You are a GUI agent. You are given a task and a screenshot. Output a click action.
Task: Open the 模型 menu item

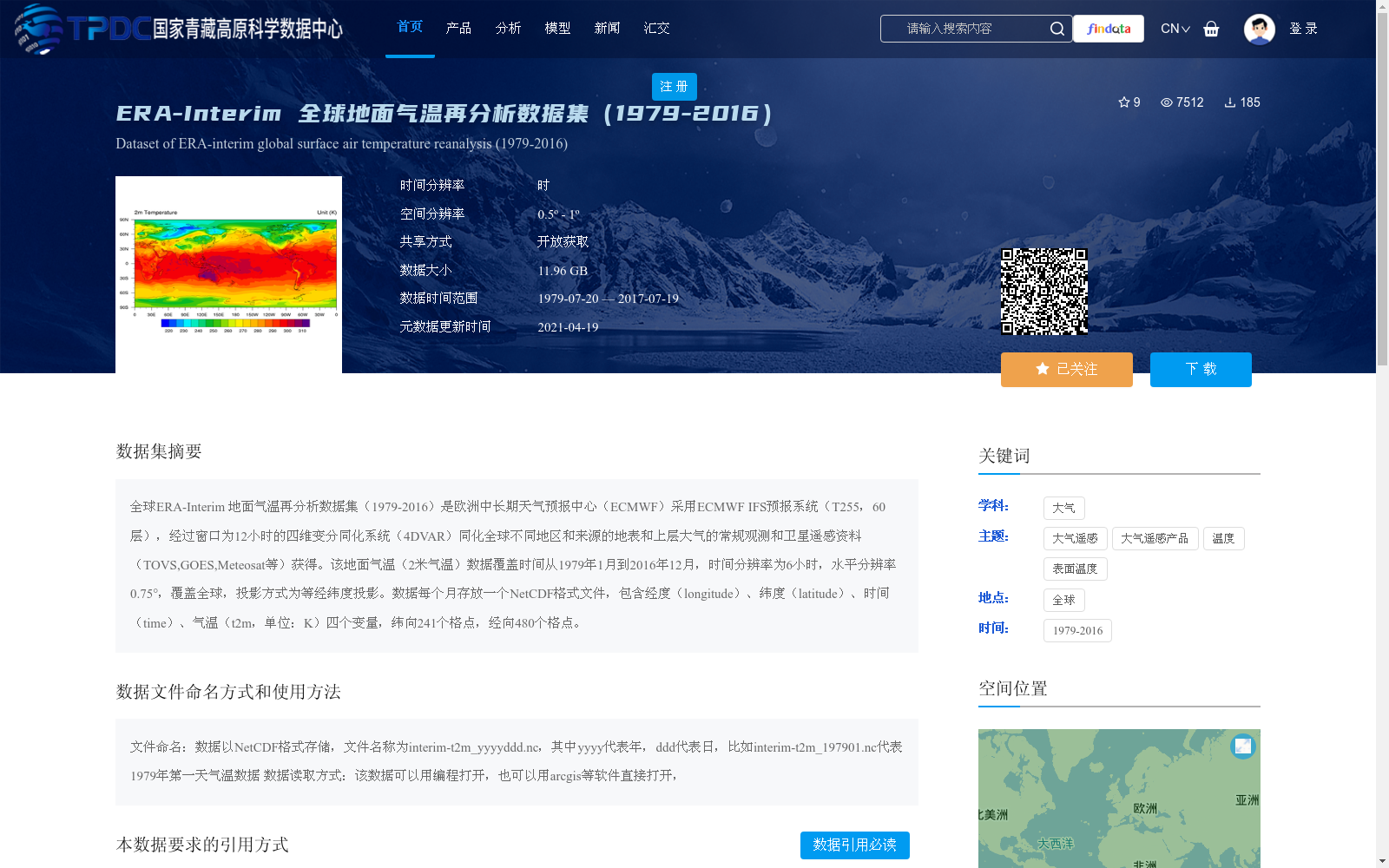coord(557,28)
